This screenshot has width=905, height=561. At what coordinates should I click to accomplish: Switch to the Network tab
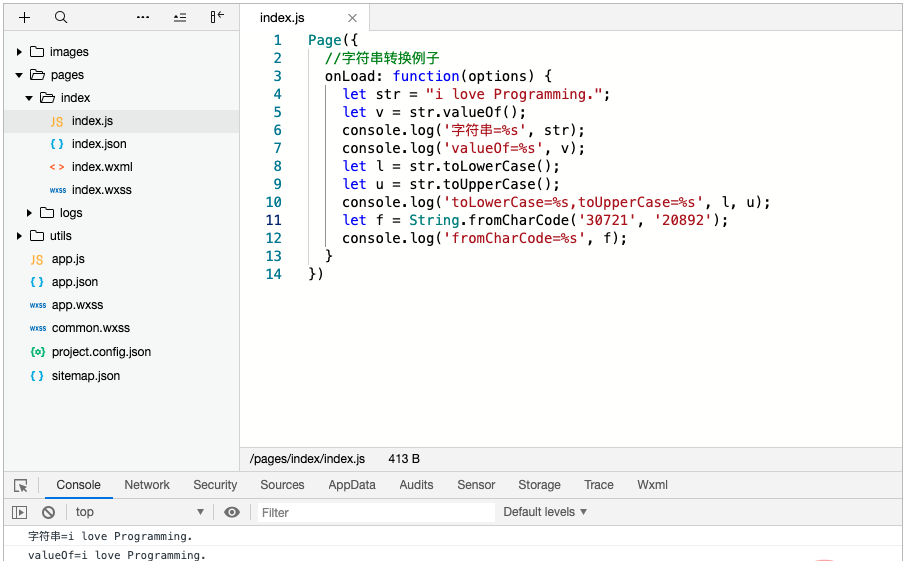click(147, 485)
